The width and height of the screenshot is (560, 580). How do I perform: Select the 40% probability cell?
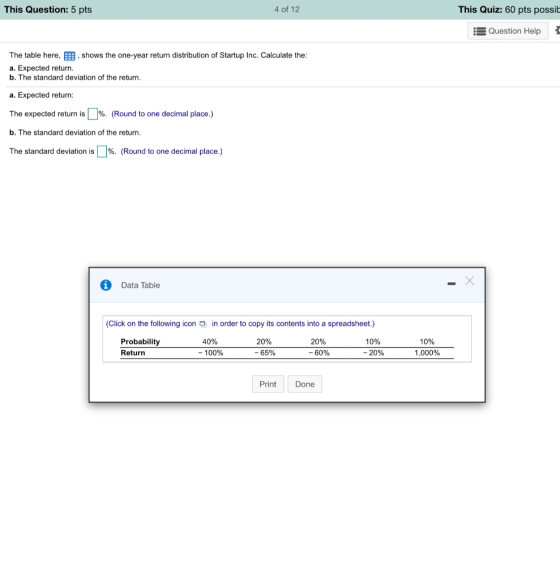210,342
